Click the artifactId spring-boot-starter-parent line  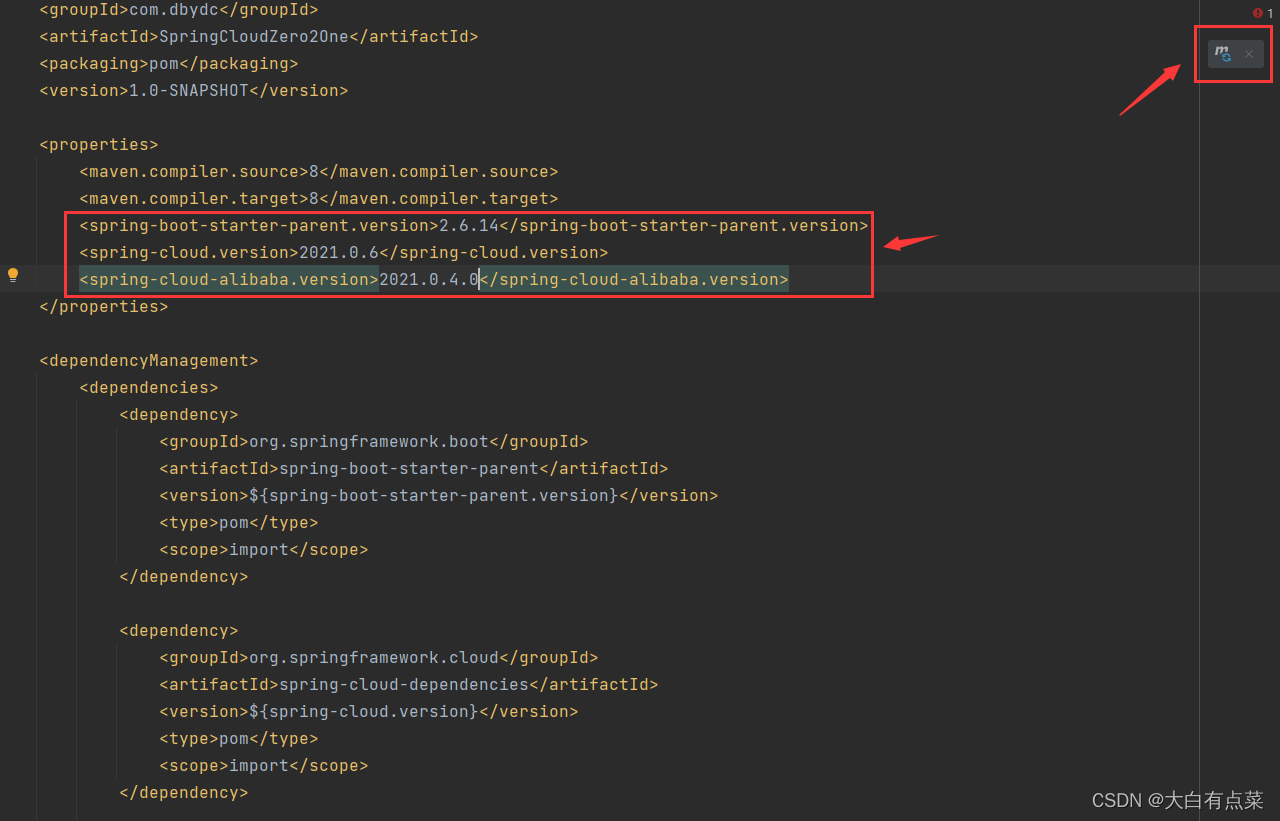(414, 469)
